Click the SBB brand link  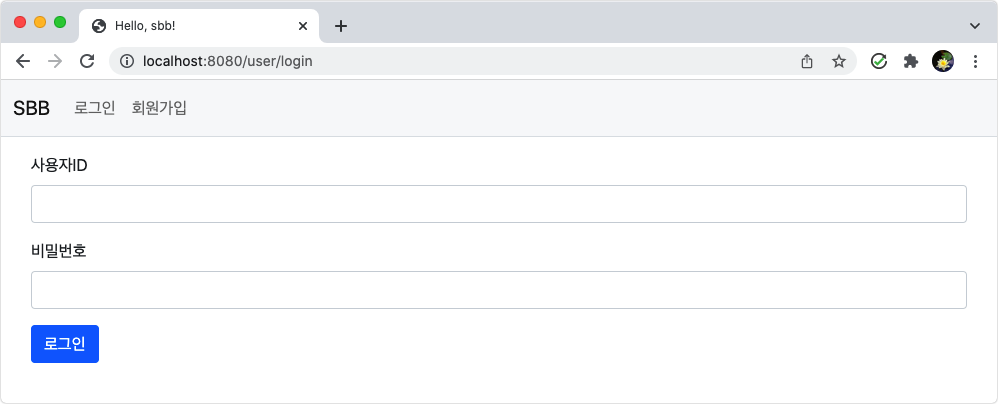click(31, 108)
